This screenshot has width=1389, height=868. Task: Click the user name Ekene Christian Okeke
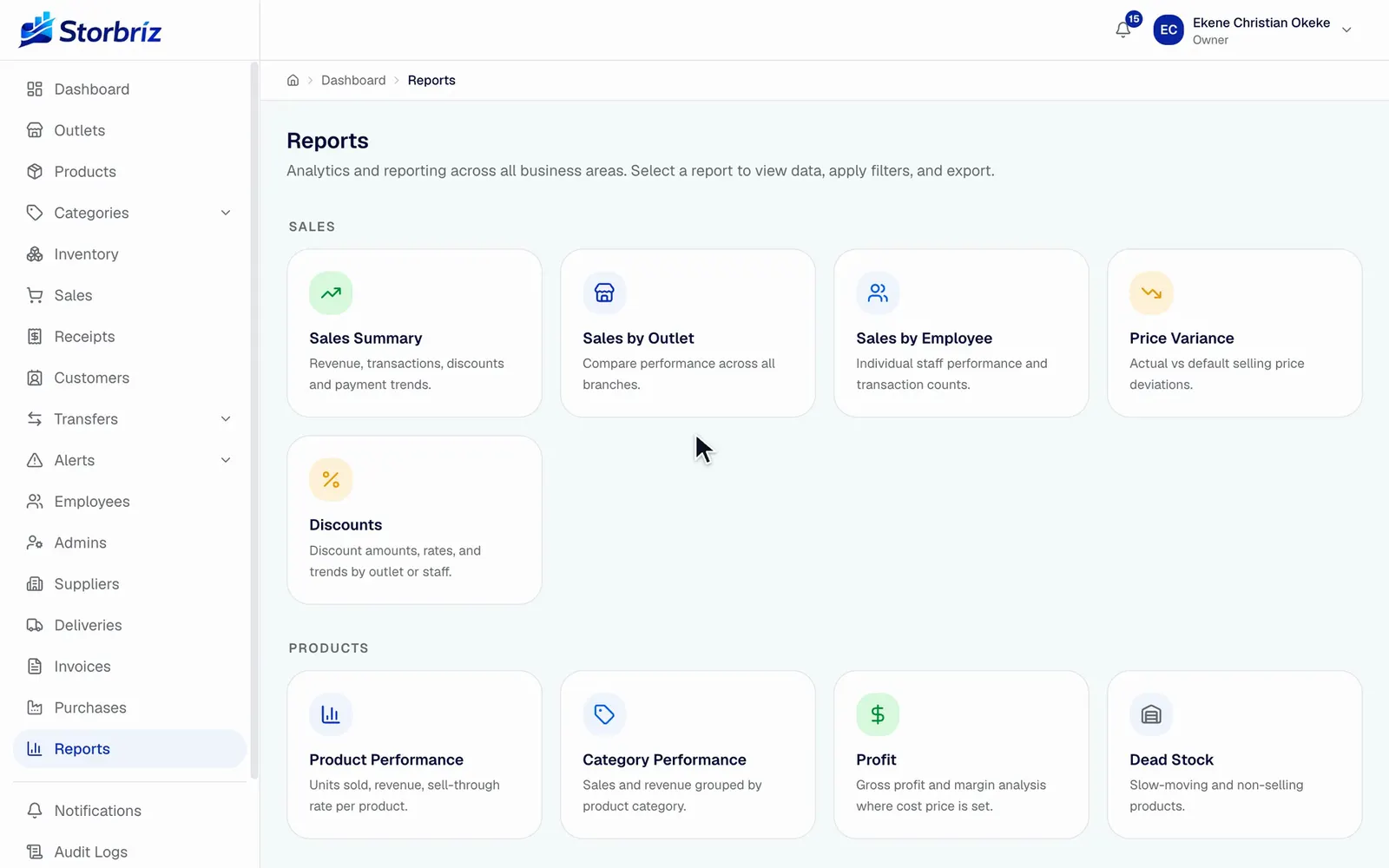[1261, 23]
